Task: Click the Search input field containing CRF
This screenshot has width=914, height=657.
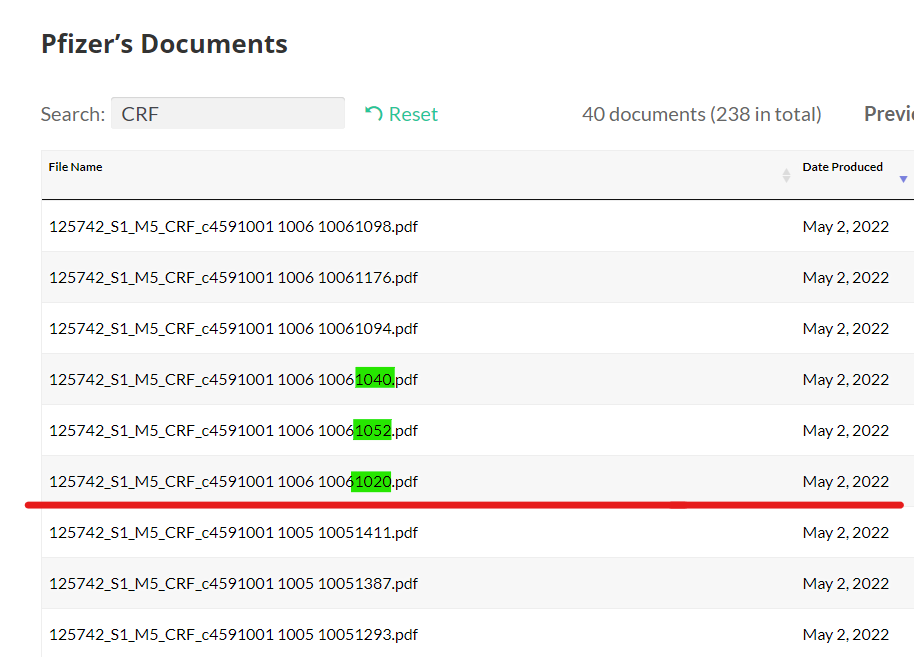Action: coord(228,114)
